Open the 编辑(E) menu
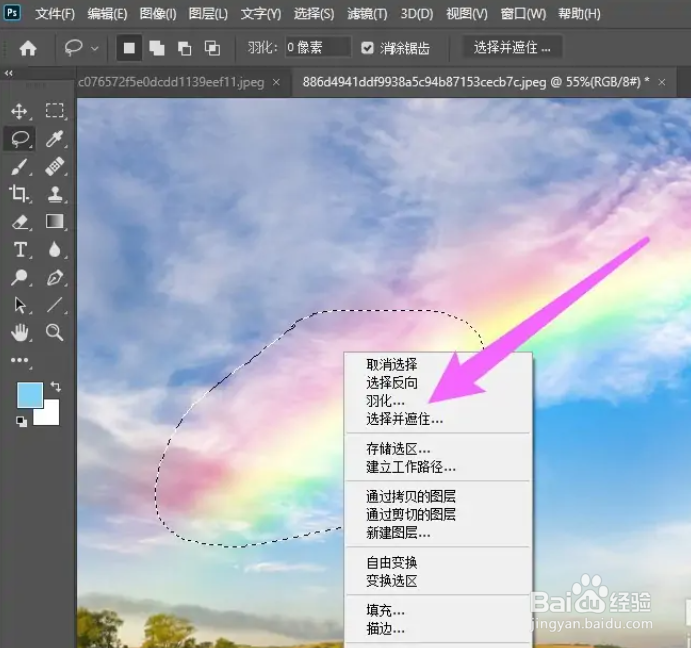 click(x=107, y=14)
